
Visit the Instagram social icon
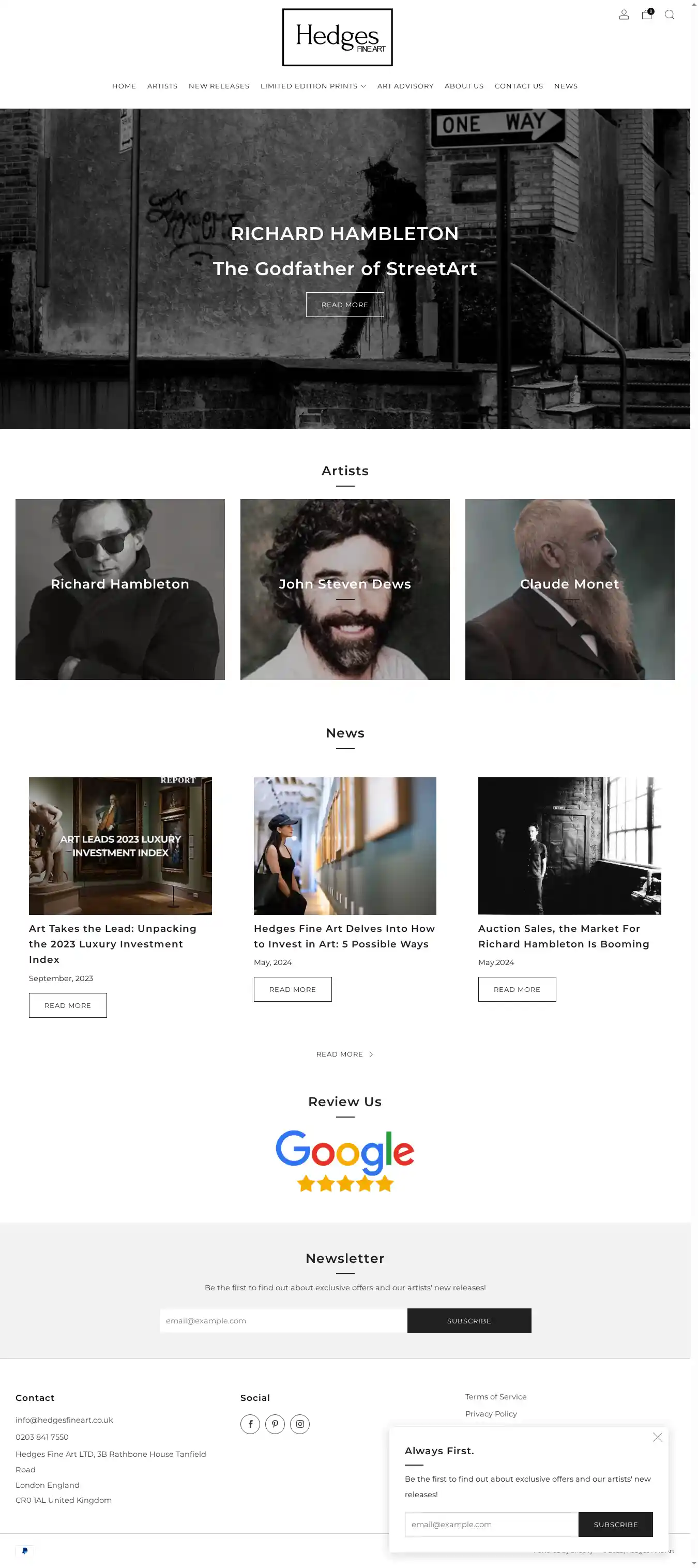tap(300, 1424)
